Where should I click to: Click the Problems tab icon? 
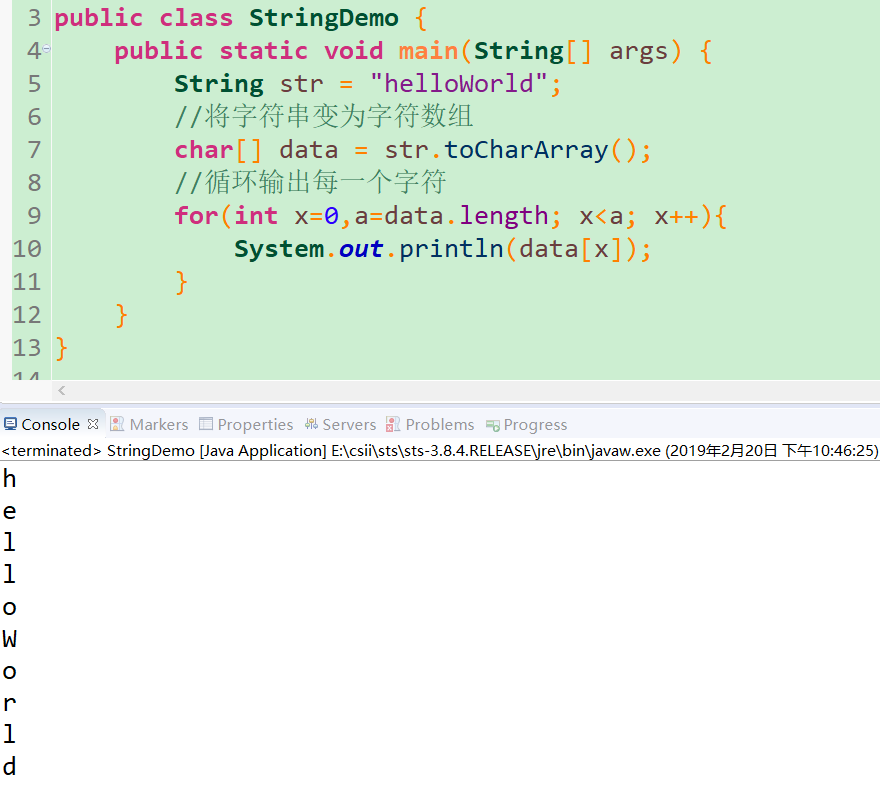[x=393, y=424]
